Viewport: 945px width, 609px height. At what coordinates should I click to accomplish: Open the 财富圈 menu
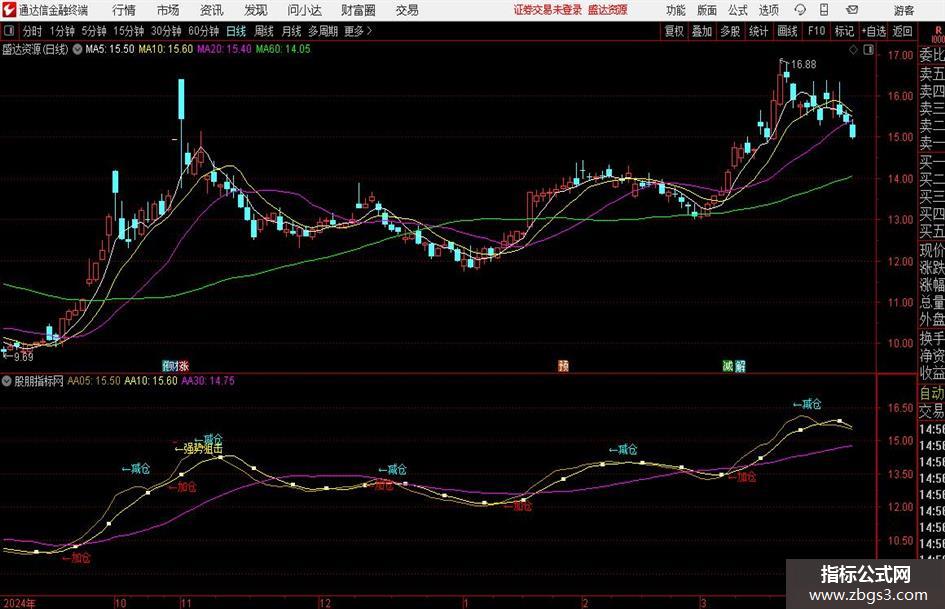coord(358,10)
